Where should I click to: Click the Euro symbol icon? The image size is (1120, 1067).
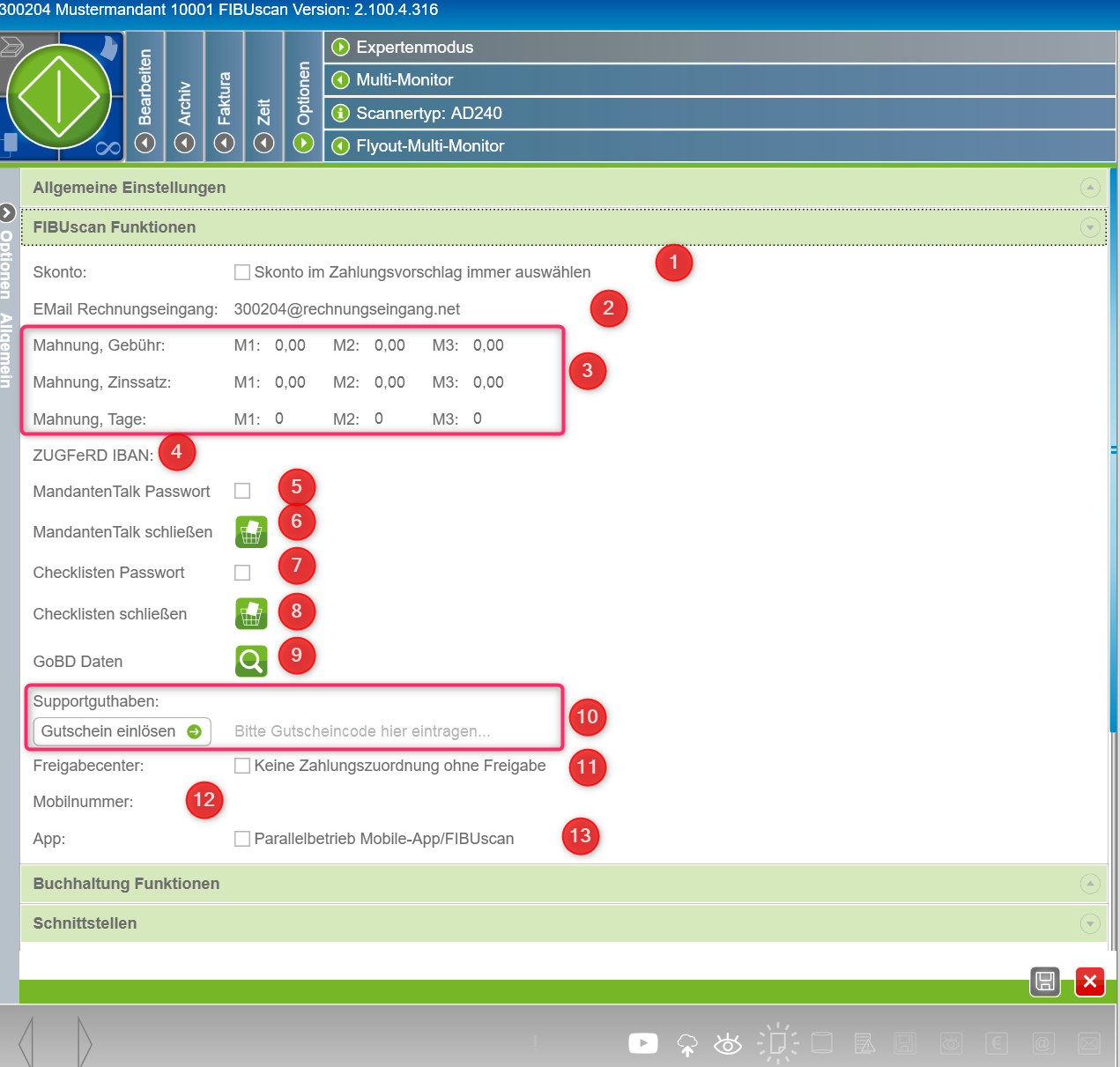pos(997,1043)
